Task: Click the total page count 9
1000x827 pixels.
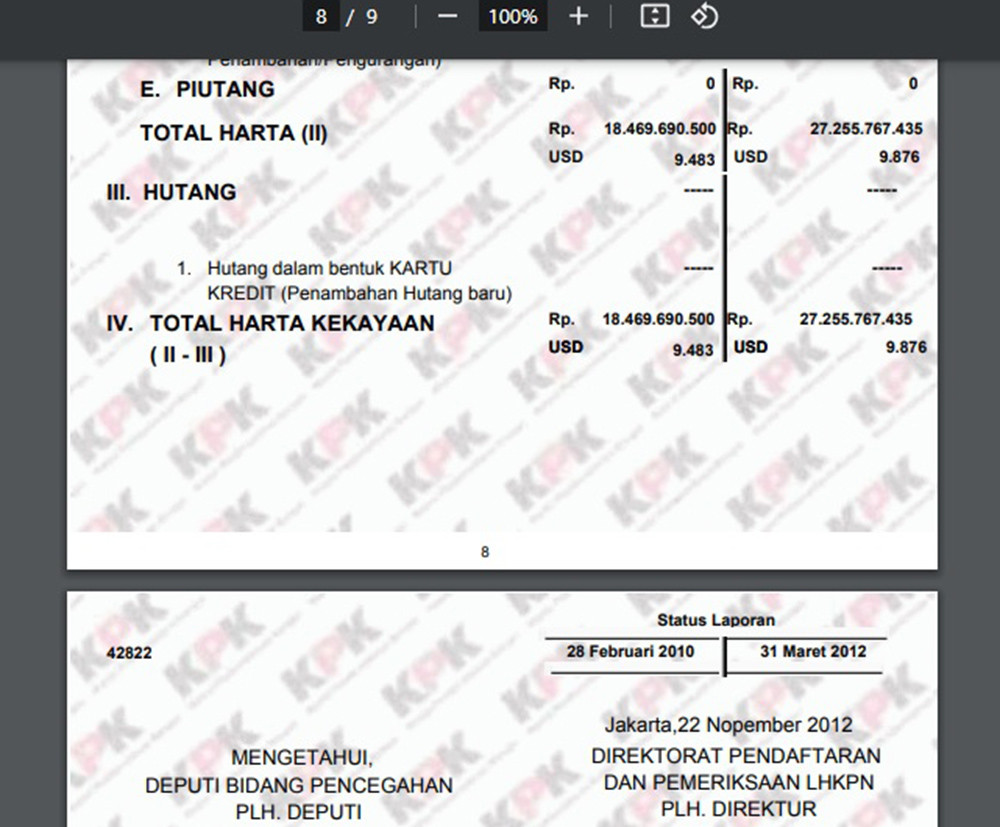Action: [x=372, y=17]
